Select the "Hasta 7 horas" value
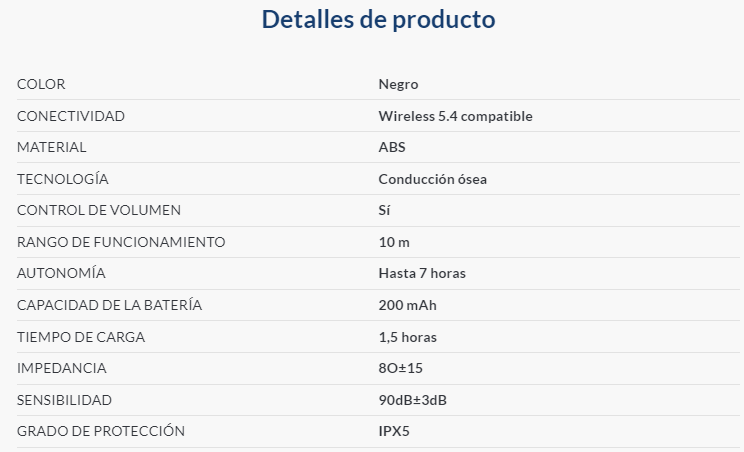 coord(422,273)
